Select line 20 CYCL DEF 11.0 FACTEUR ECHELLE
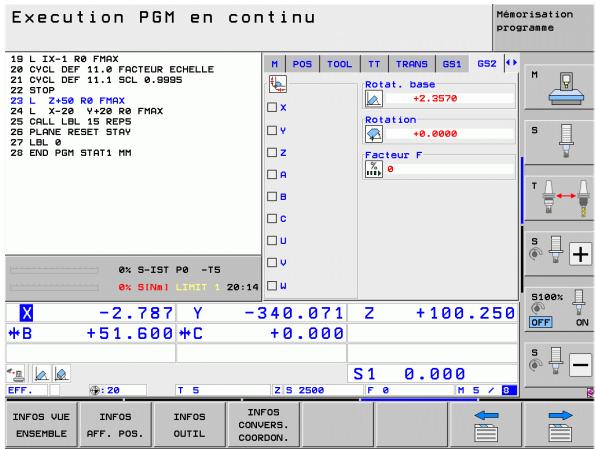This screenshot has width=595, height=449. point(112,69)
